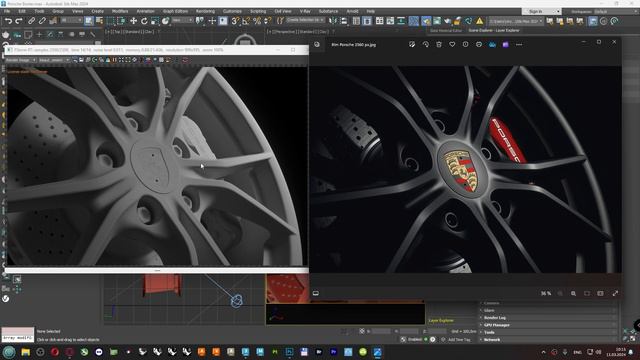Click the Fullscreen arrows icon in Photos viewer

615,293
